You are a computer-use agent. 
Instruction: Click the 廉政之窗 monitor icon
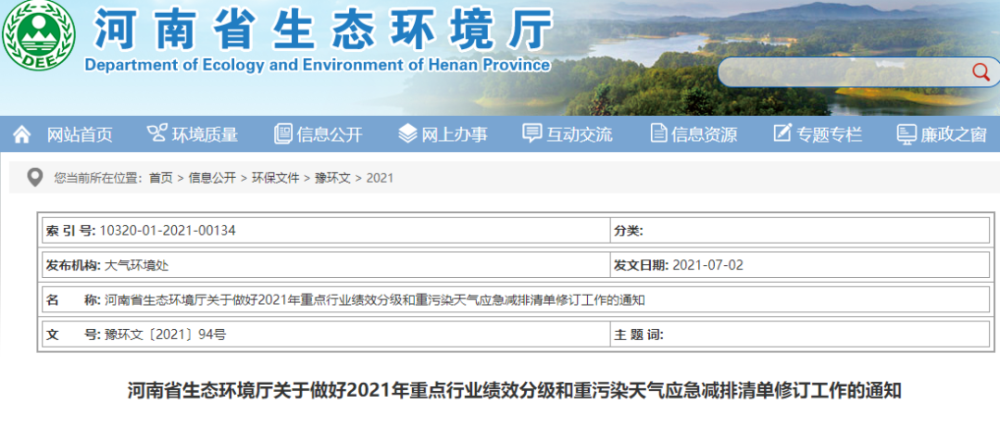coord(907,134)
